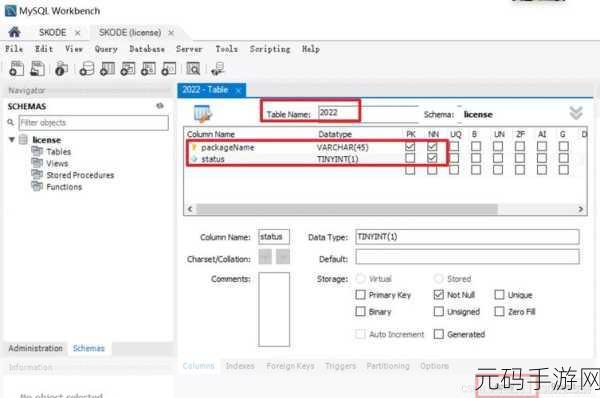Enable the Primary Key checkbox in column details
The image size is (600, 398).
click(x=360, y=295)
